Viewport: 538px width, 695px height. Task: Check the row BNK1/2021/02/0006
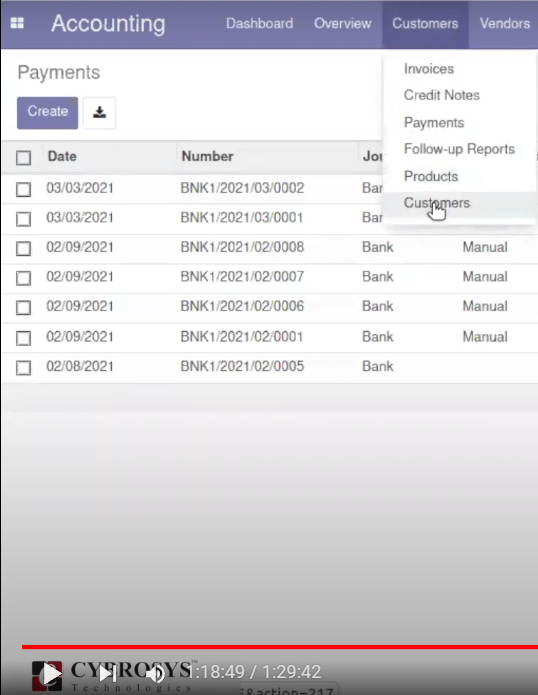pos(23,307)
